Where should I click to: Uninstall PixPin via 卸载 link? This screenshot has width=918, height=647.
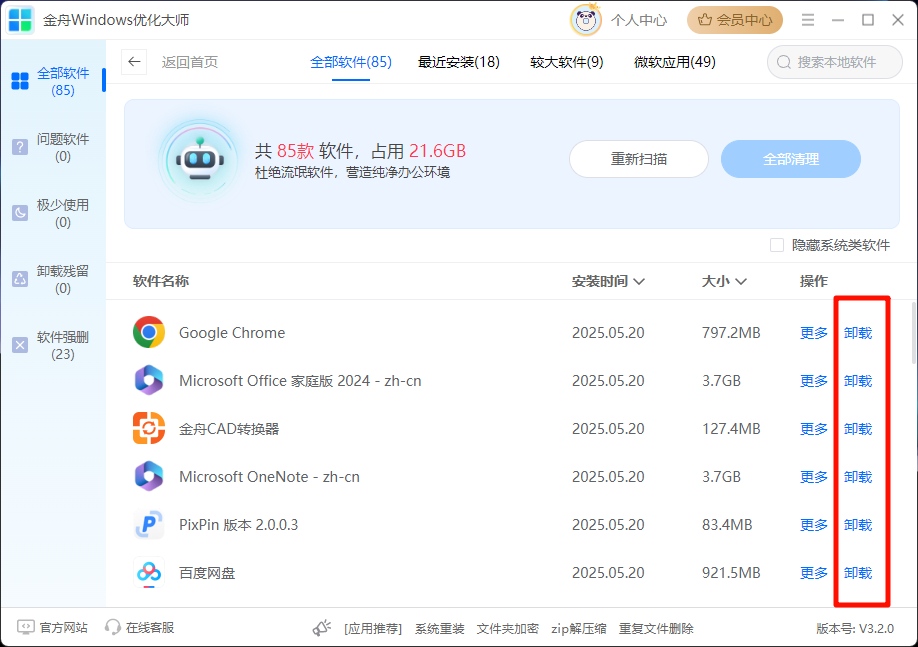click(x=858, y=525)
